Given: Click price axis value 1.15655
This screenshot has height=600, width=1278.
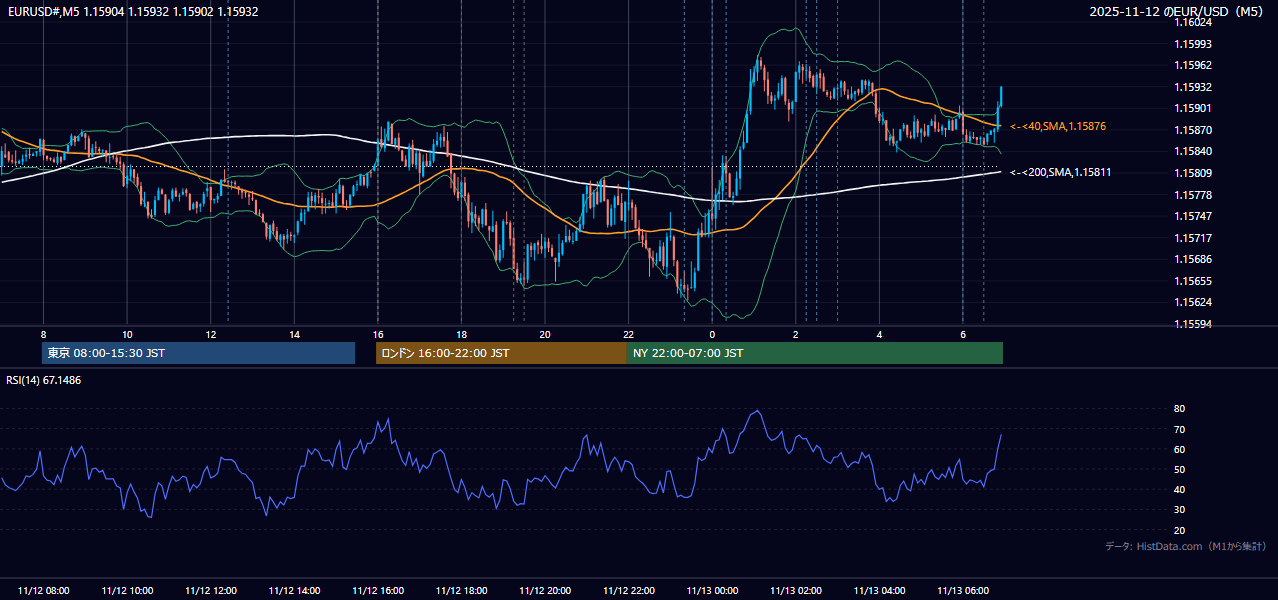Looking at the screenshot, I should coord(1192,281).
